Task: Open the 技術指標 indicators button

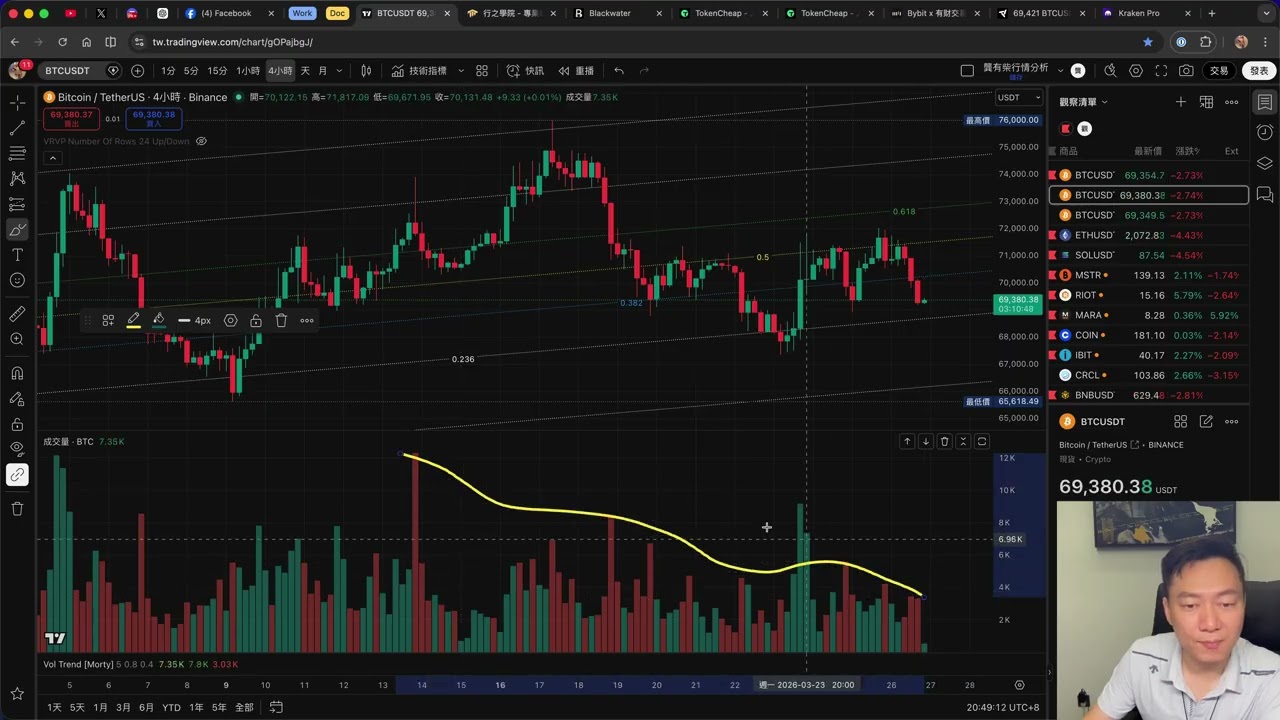Action: point(419,71)
